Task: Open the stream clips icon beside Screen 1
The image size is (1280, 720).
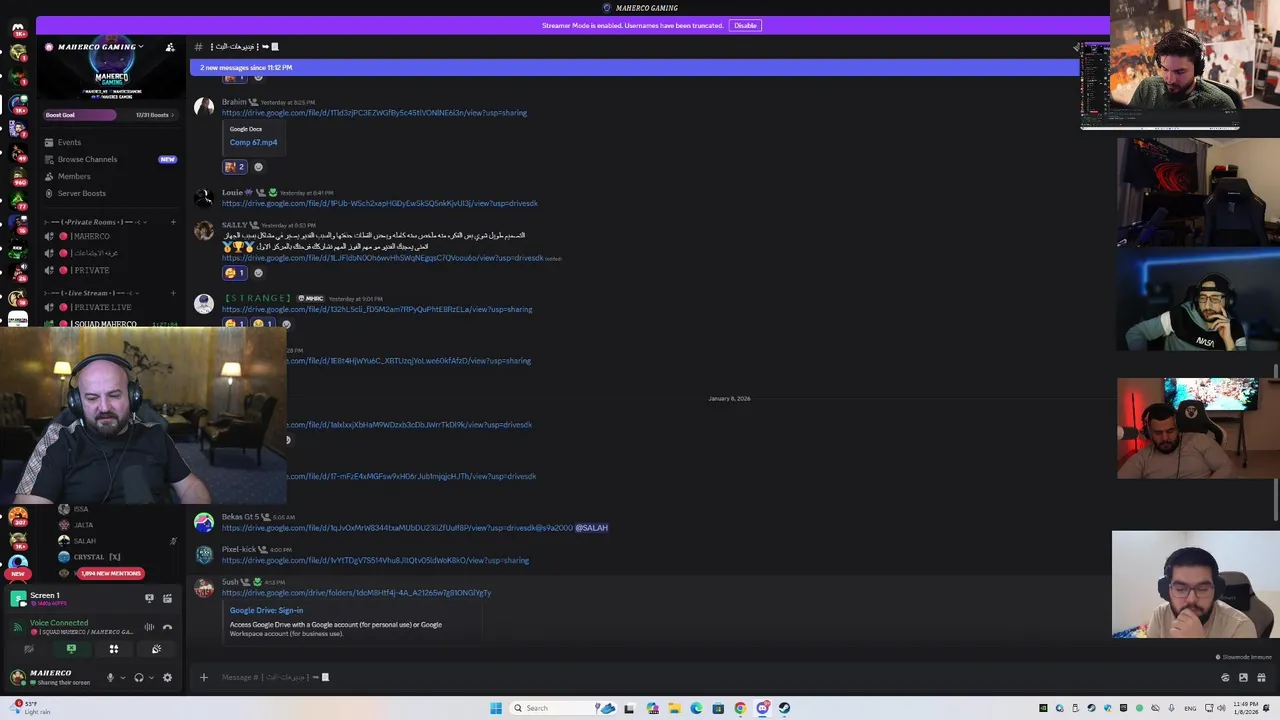Action: tap(167, 598)
